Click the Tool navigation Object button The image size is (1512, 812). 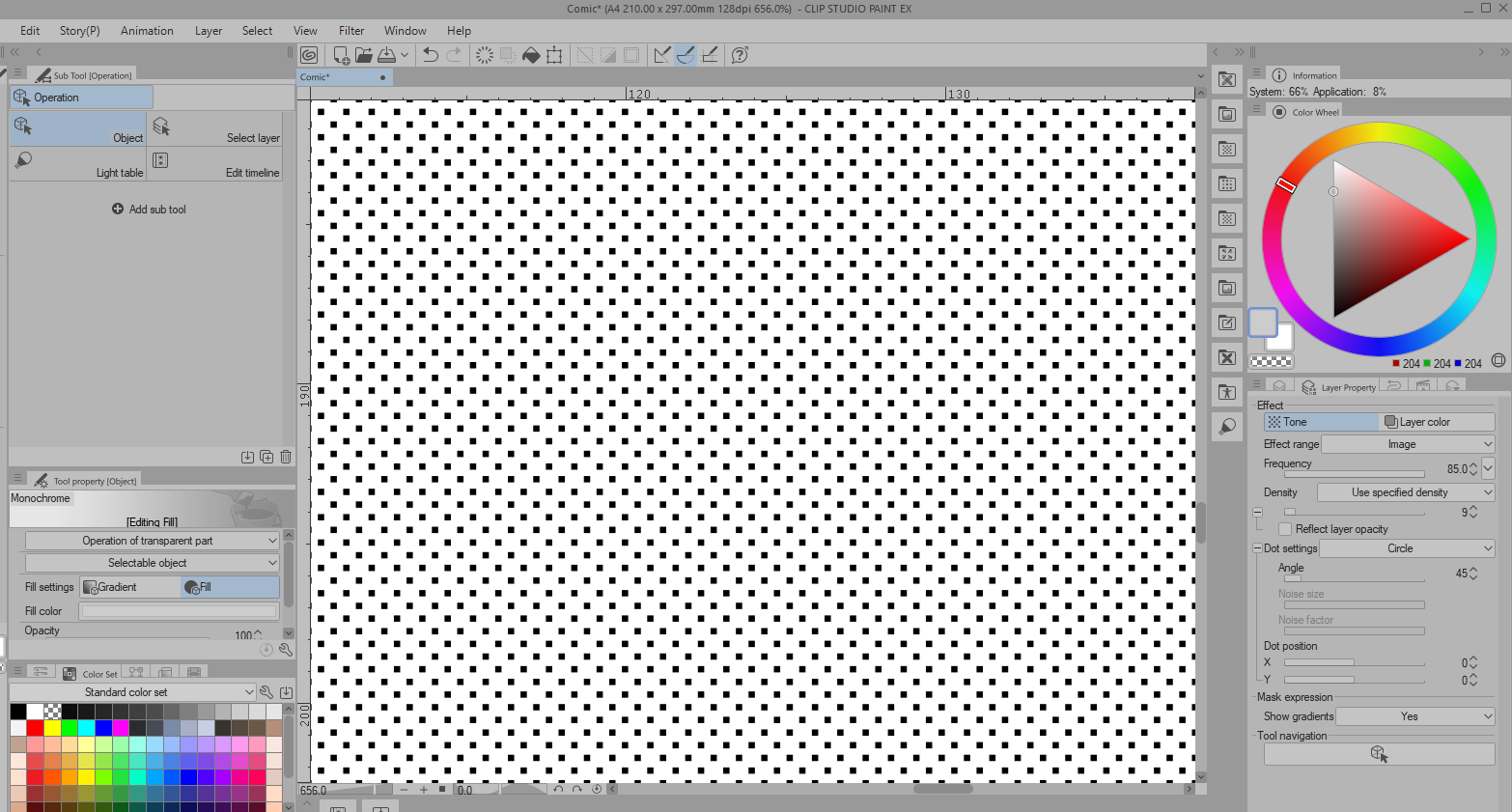[x=1379, y=754]
